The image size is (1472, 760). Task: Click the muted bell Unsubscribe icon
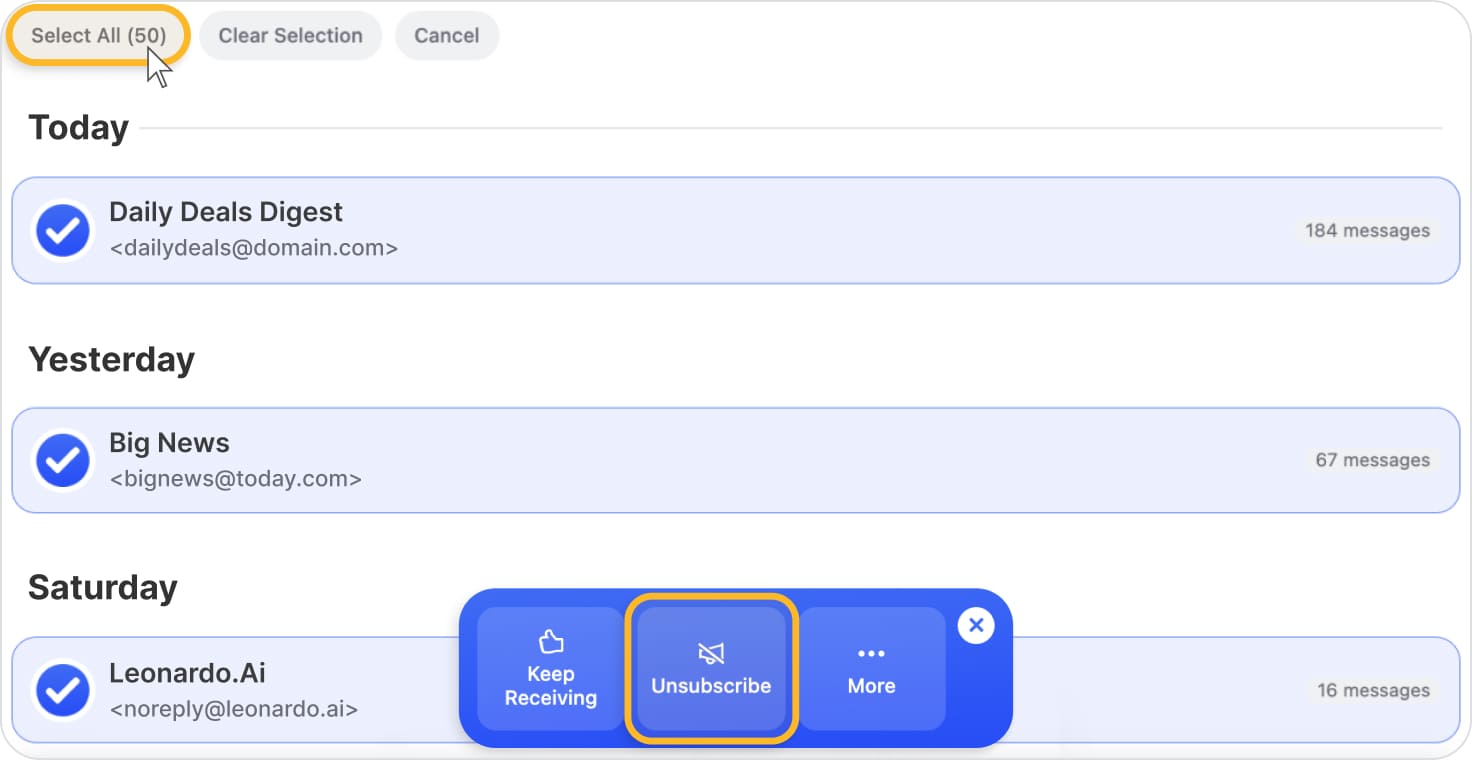[711, 653]
